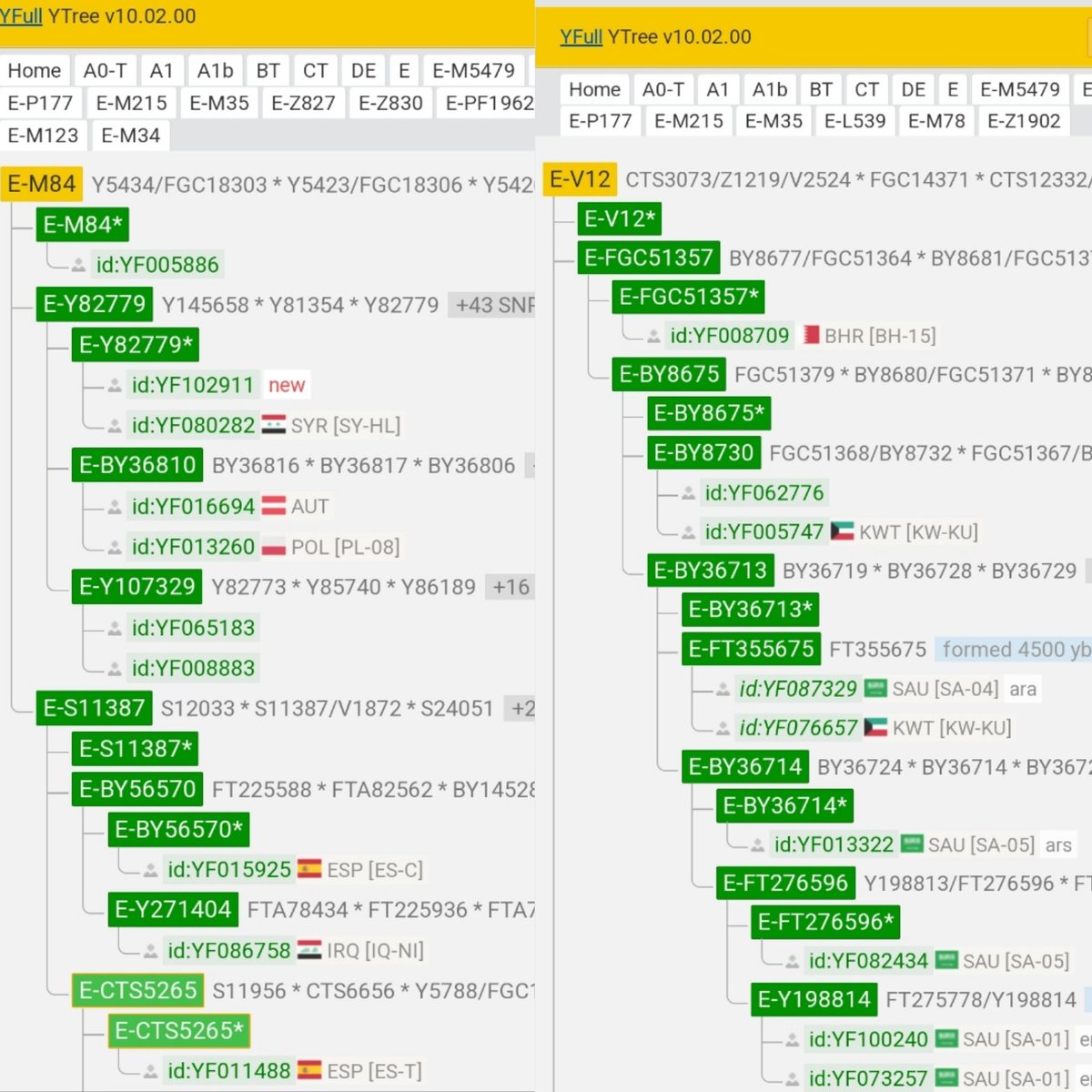Viewport: 1092px width, 1092px height.
Task: Click Polish flag next to id:YF013260
Action: pyautogui.click(x=274, y=546)
